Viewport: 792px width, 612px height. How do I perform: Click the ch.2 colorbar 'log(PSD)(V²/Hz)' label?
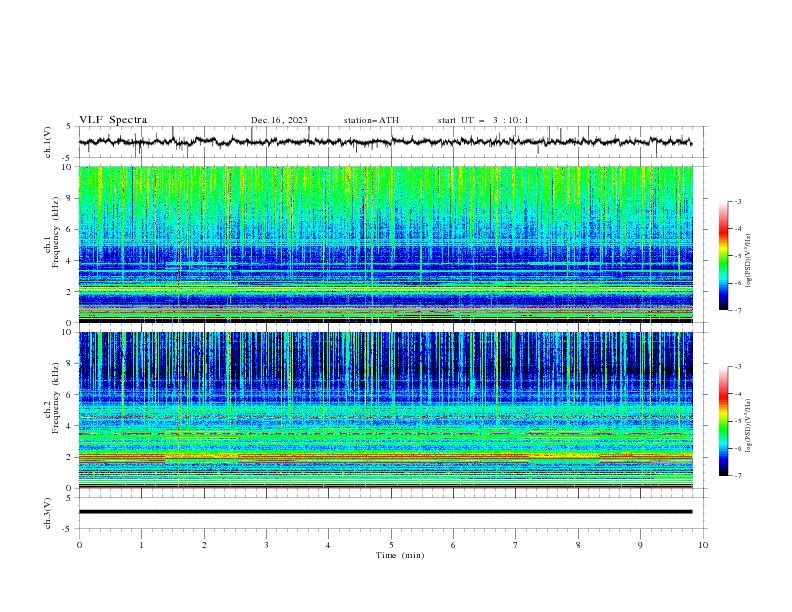749,426
